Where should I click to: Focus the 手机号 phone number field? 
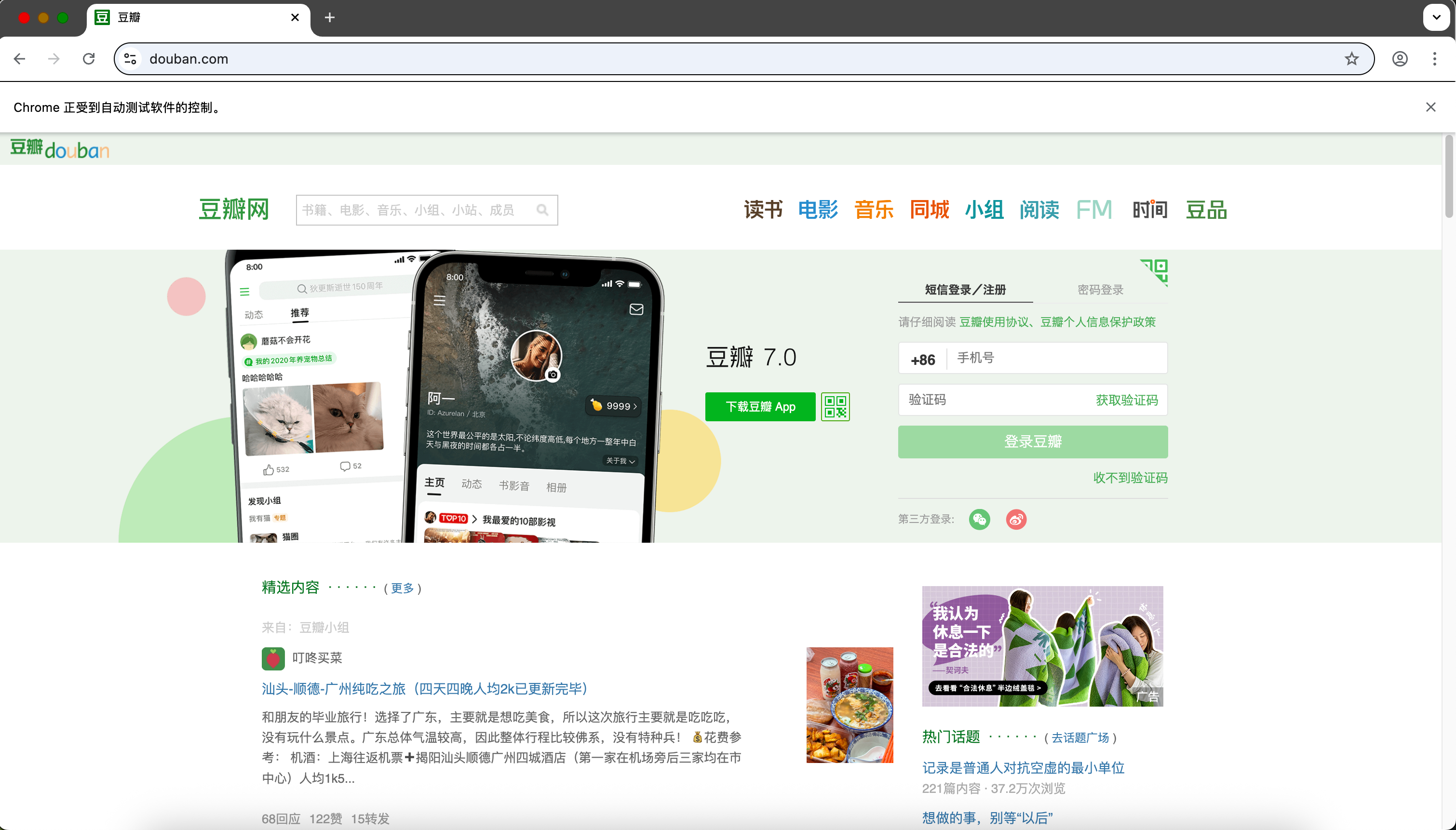[1057, 358]
